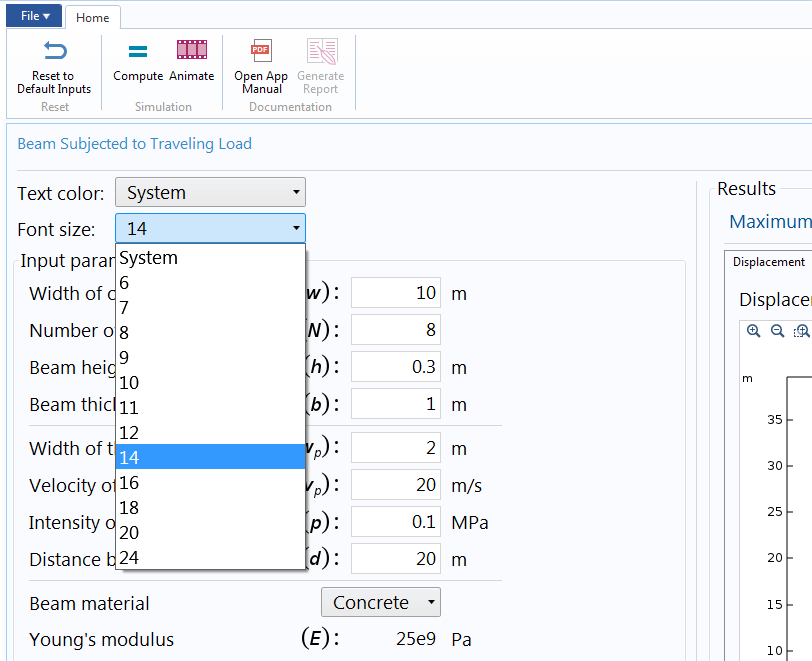Select the Displacement results tab

tap(768, 262)
